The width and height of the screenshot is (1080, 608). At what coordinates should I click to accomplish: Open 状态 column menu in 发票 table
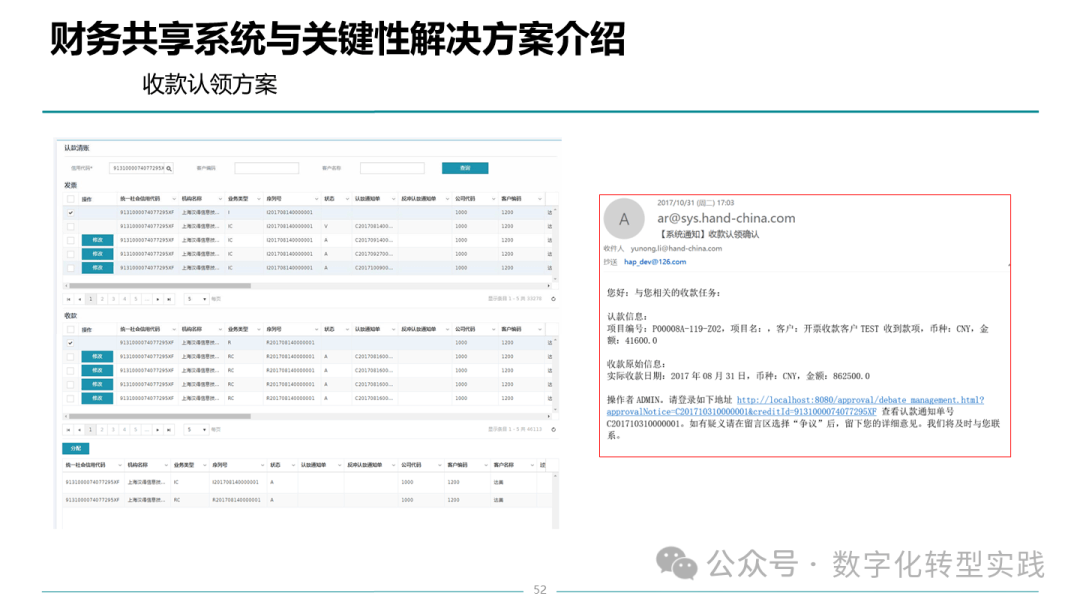347,199
